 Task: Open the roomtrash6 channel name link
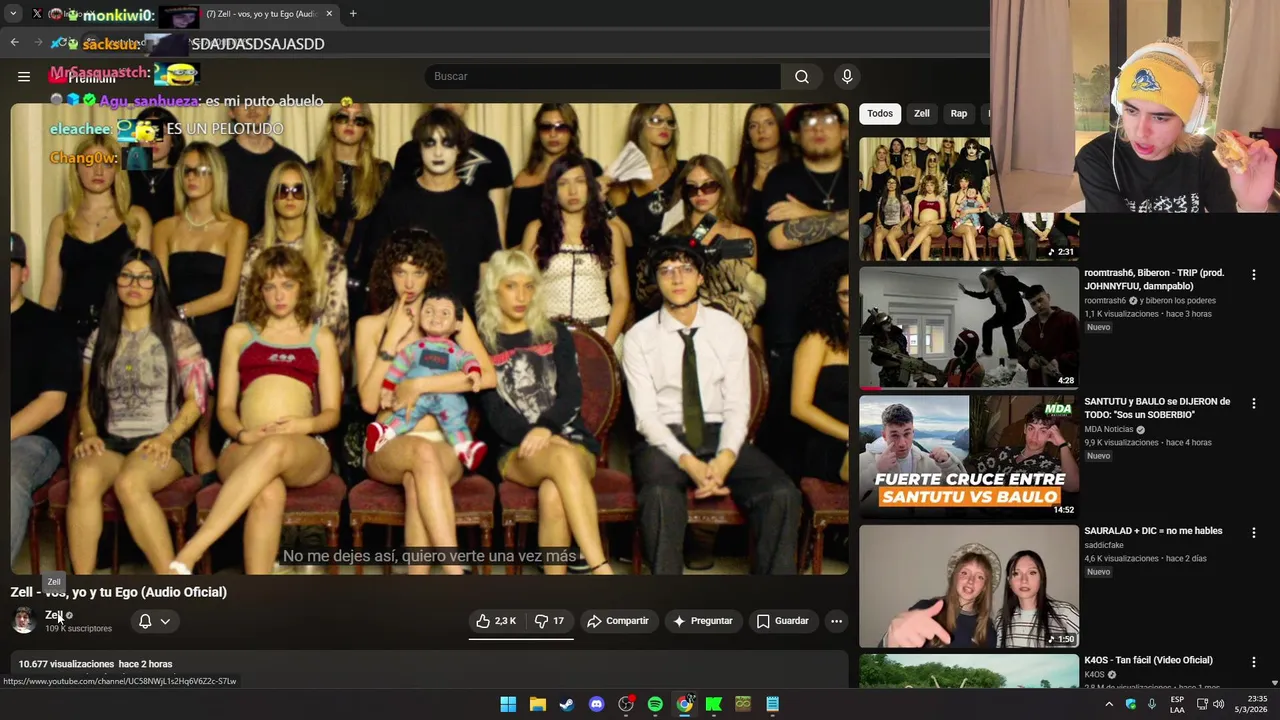(1105, 300)
